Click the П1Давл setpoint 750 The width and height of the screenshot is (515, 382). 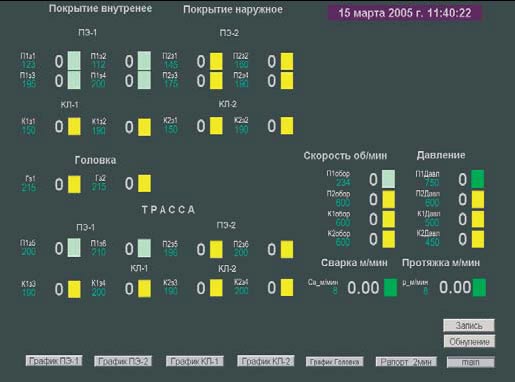432,182
